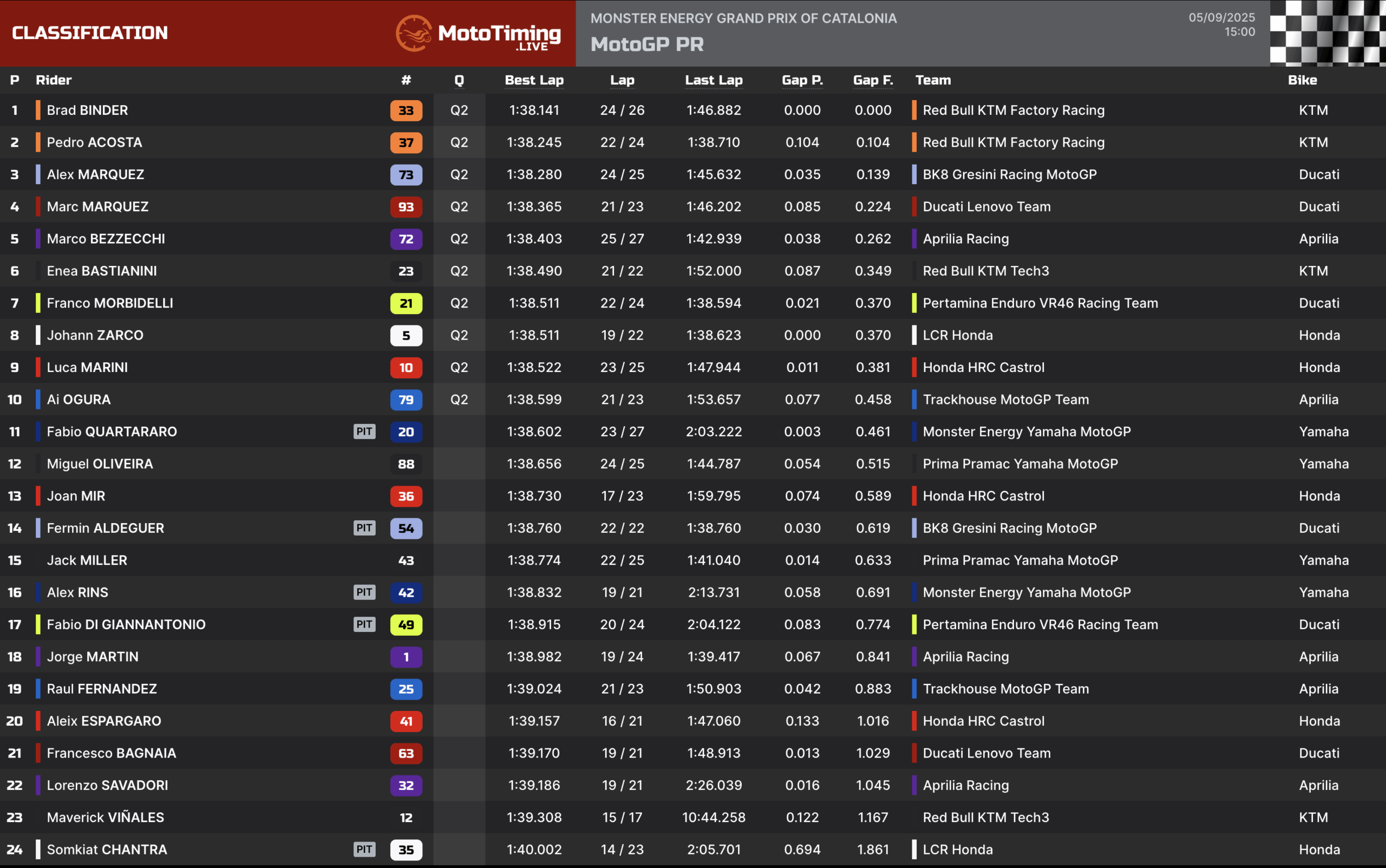Sort by the P position column header

[15, 80]
